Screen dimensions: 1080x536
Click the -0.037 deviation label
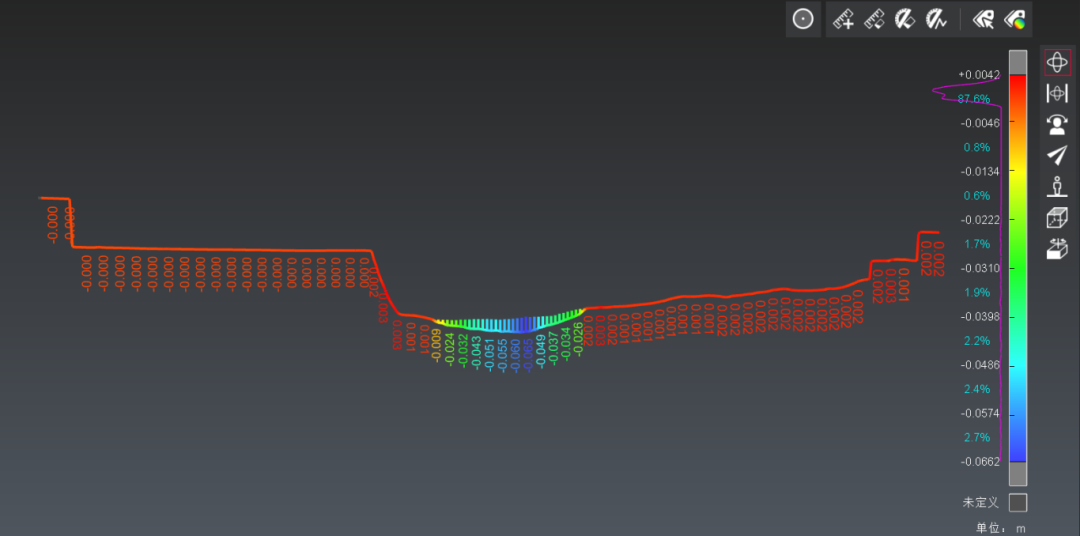[x=553, y=348]
